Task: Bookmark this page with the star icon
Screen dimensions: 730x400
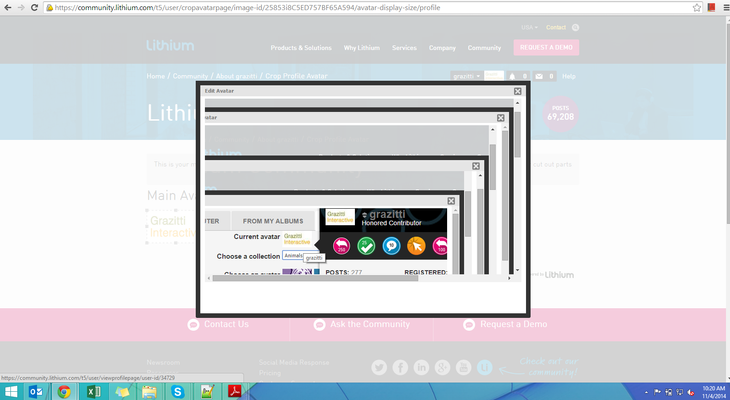Action: click(696, 7)
